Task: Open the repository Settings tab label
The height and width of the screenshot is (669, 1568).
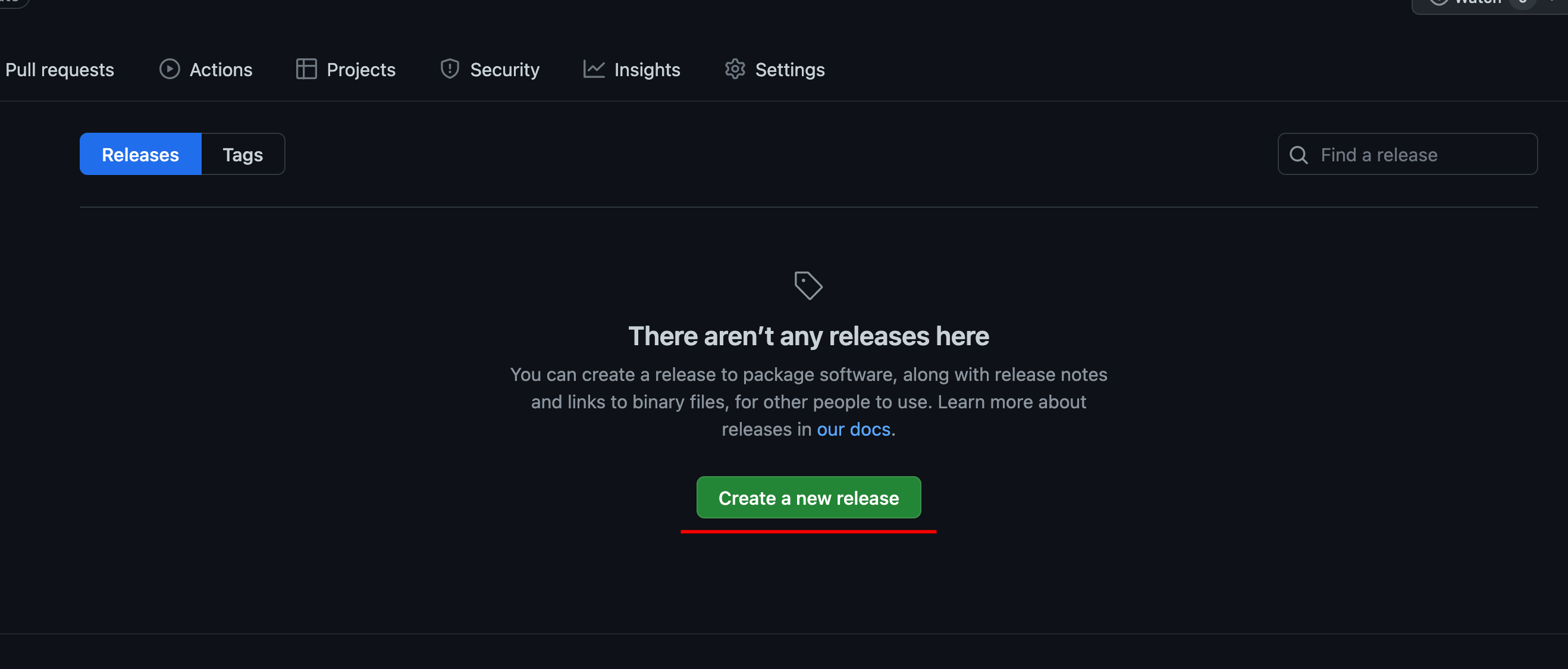Action: tap(789, 70)
